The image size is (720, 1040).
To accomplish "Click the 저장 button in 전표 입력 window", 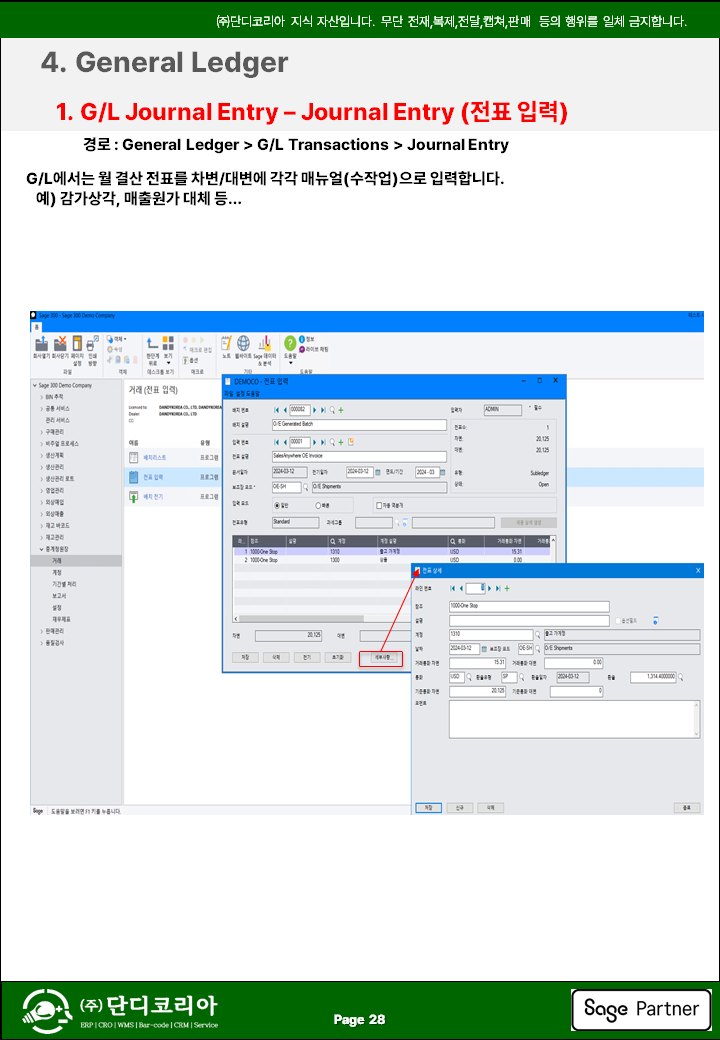I will click(245, 657).
